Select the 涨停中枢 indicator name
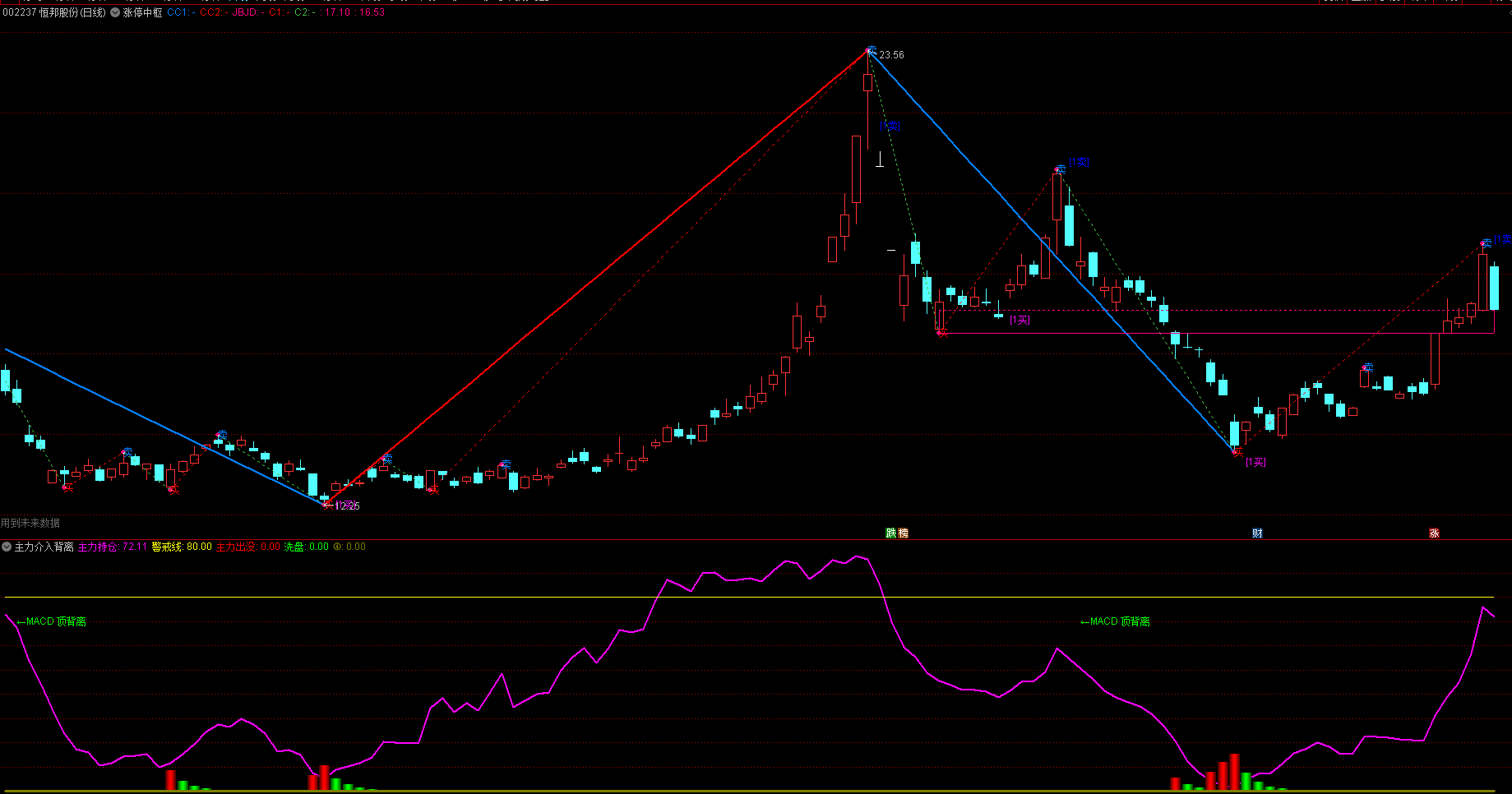Screen dimensions: 1512x794 tap(142, 12)
